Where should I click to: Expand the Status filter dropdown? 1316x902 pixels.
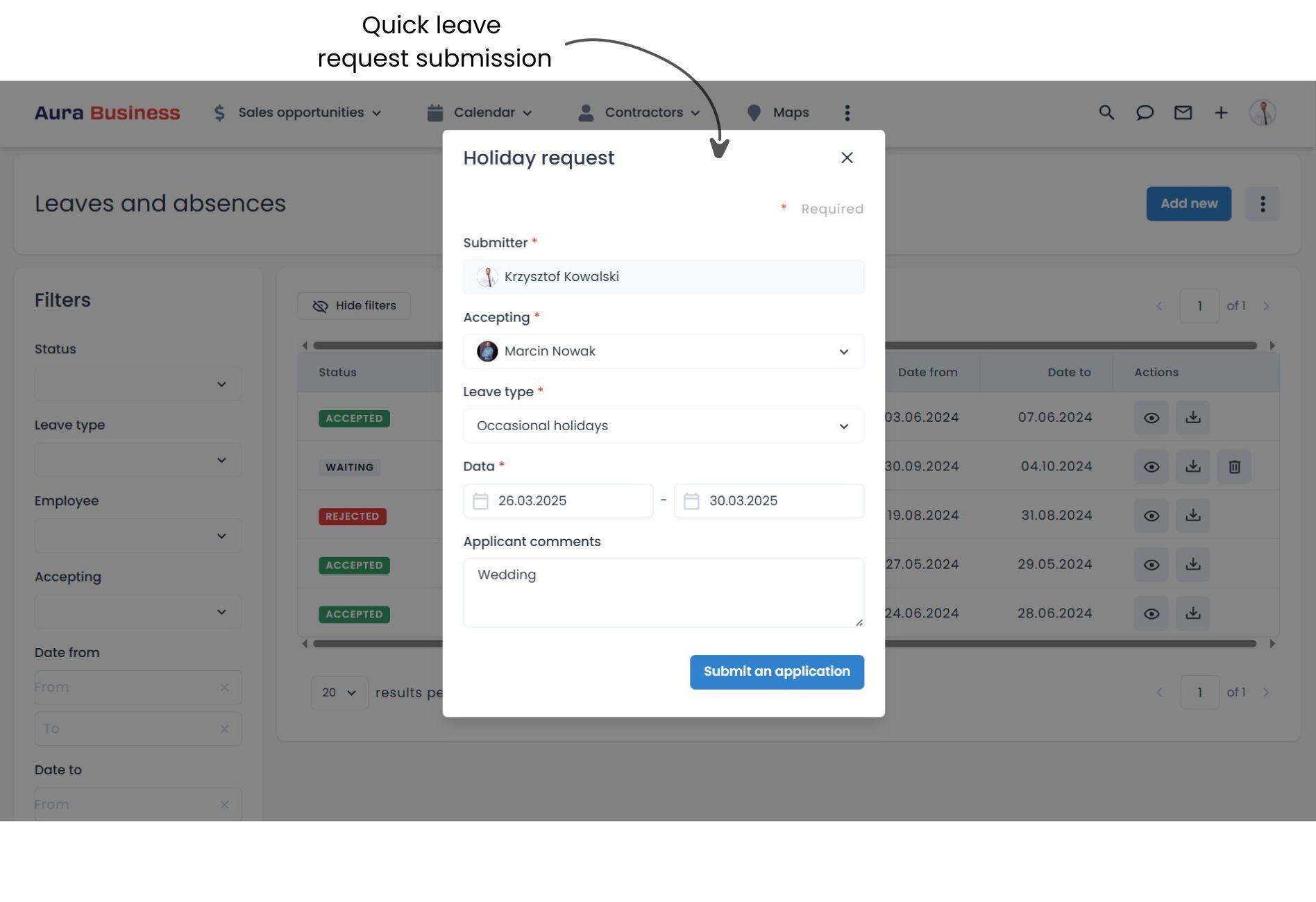coord(137,383)
